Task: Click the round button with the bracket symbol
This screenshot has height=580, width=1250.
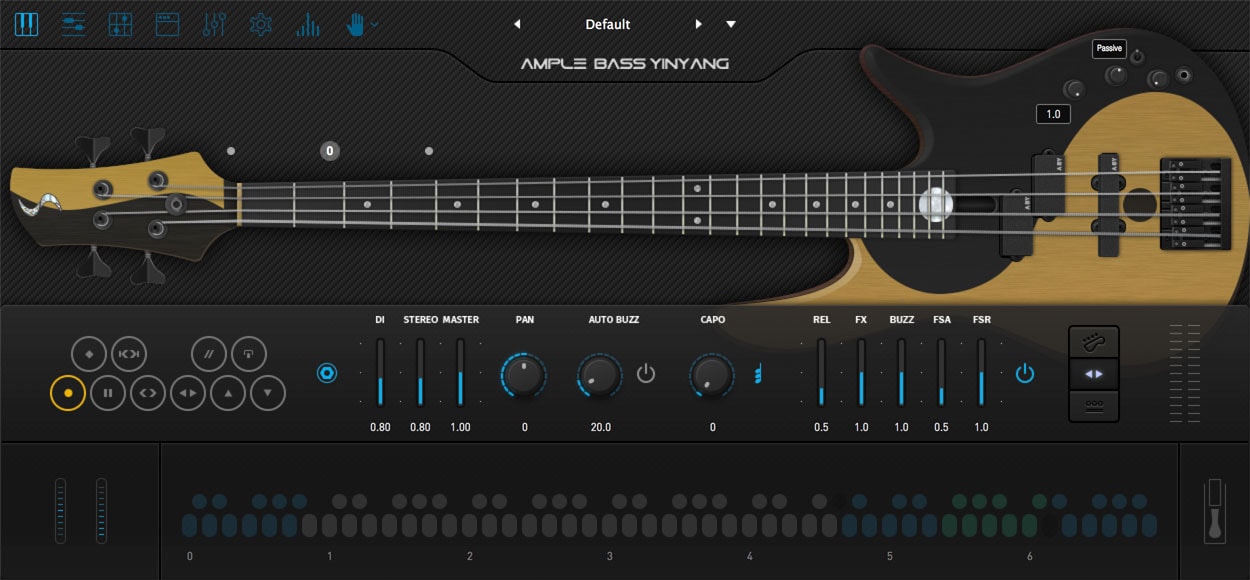Action: click(249, 354)
